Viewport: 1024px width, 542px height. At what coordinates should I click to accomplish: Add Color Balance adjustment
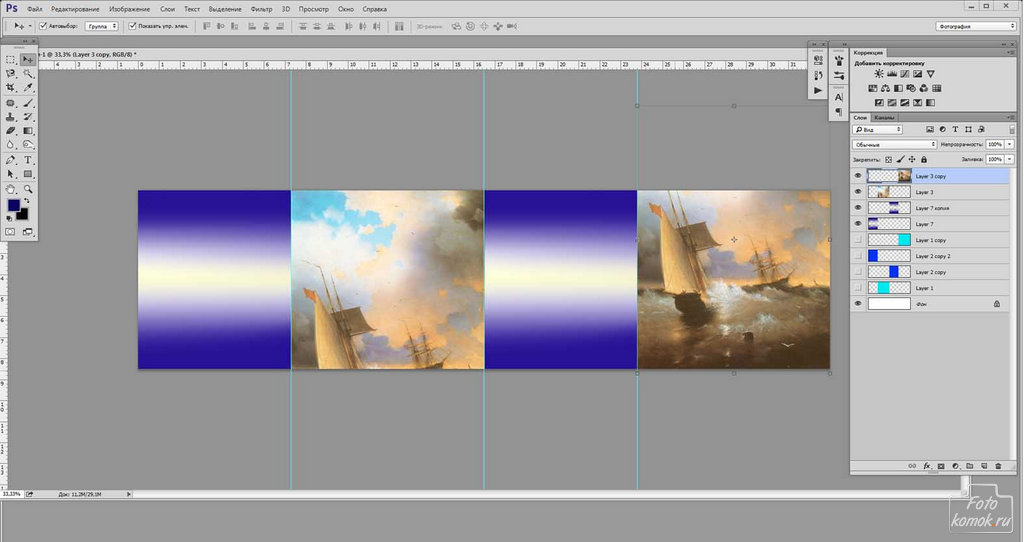pyautogui.click(x=885, y=88)
